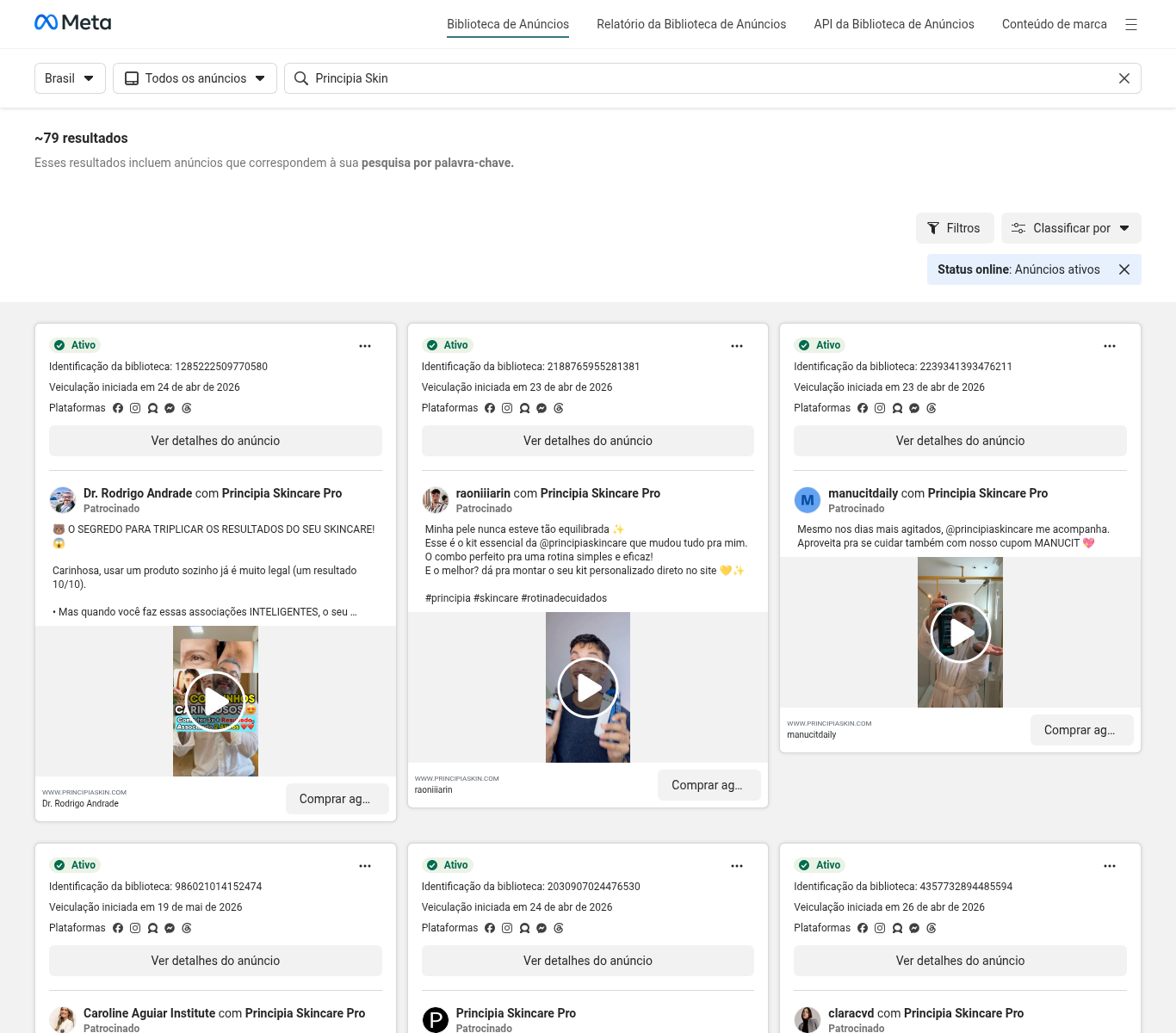Open API da Biblioteca de Anúncios
The height and width of the screenshot is (1033, 1176).
894,24
